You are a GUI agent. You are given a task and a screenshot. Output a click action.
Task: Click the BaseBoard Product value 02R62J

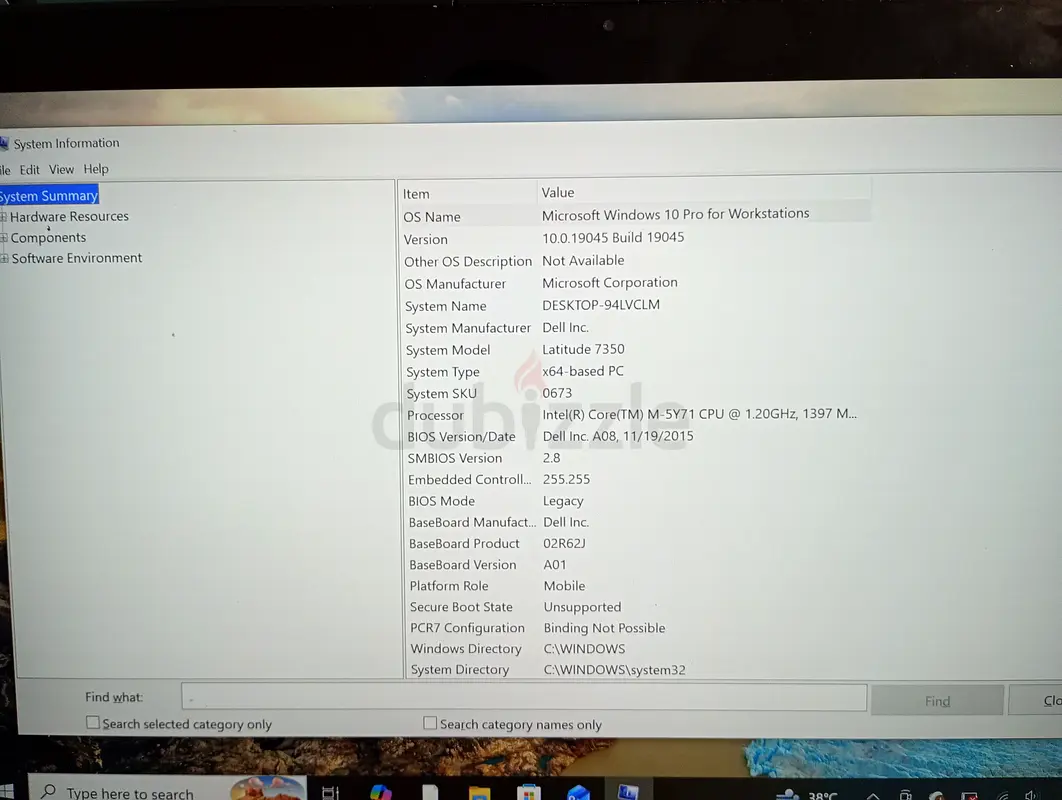click(x=564, y=543)
